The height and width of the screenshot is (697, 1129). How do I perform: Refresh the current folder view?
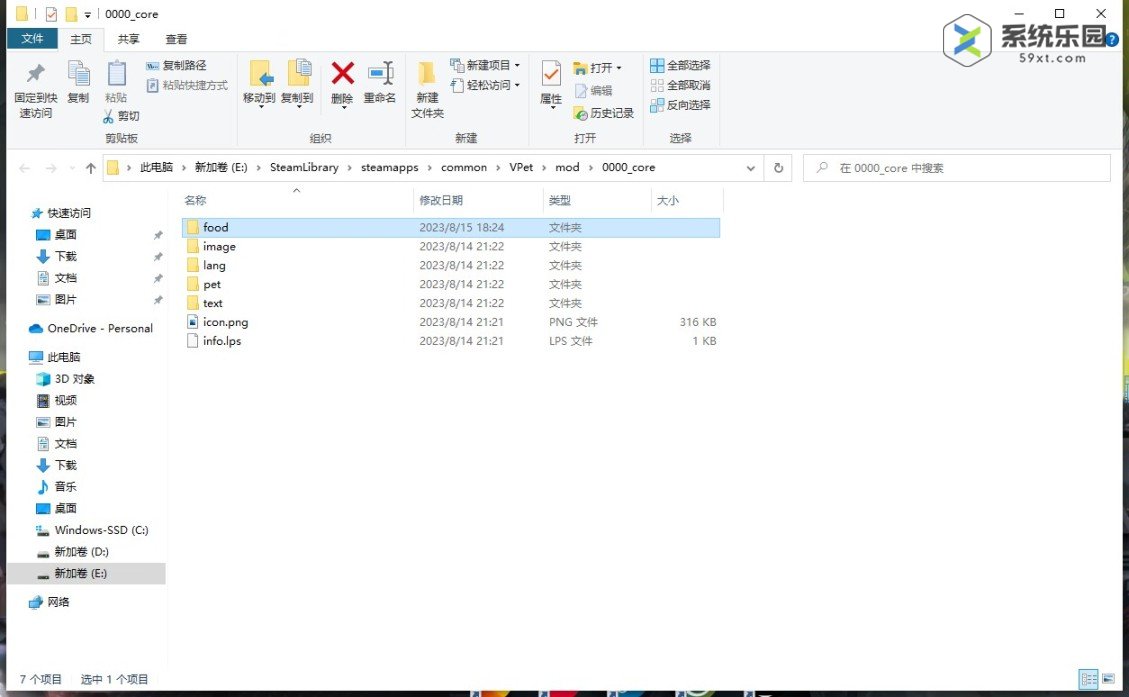(x=778, y=168)
